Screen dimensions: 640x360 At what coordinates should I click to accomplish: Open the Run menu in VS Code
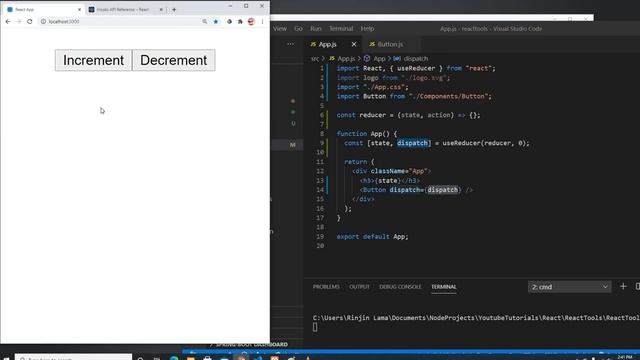316,29
